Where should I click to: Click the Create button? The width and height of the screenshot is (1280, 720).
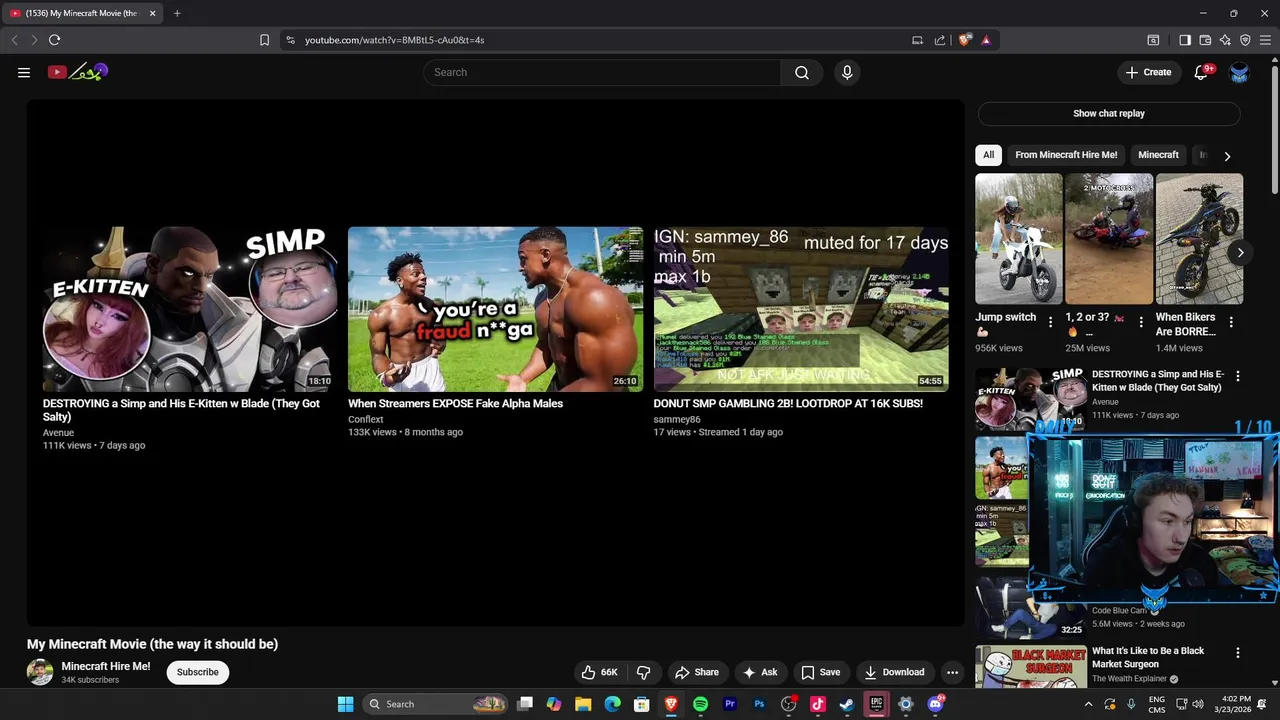coord(1148,72)
